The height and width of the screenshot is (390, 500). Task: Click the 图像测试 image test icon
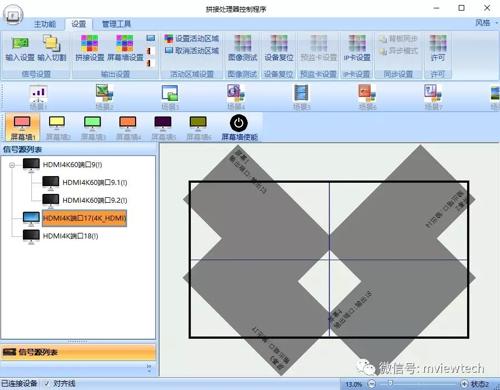tap(242, 49)
